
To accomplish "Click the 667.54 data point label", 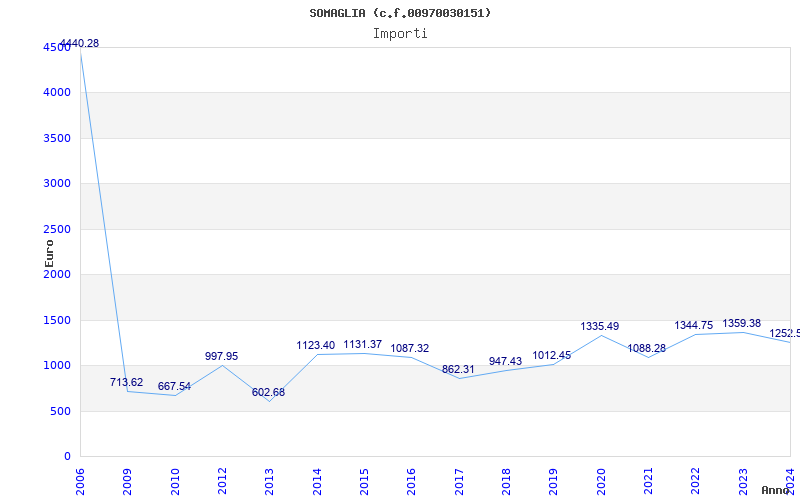I will point(174,386).
